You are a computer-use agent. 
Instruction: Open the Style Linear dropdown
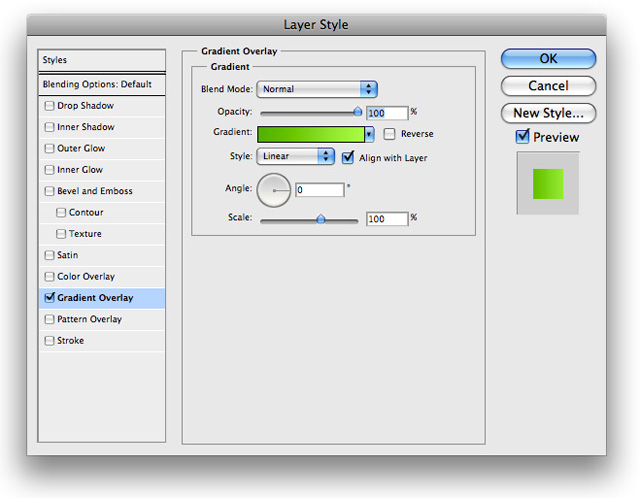click(296, 156)
